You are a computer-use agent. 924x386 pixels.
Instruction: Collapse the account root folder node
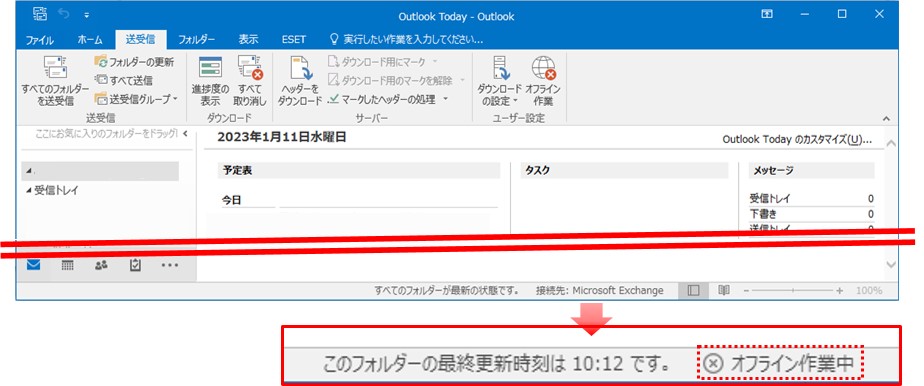[x=29, y=171]
